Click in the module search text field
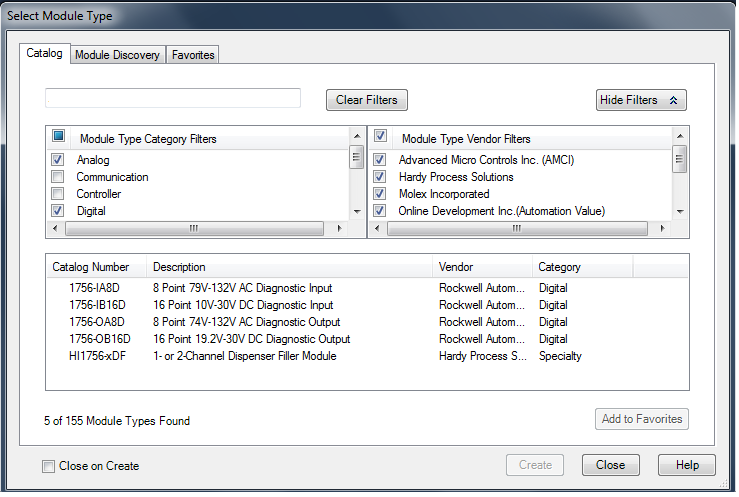The width and height of the screenshot is (739, 497). pyautogui.click(x=173, y=98)
